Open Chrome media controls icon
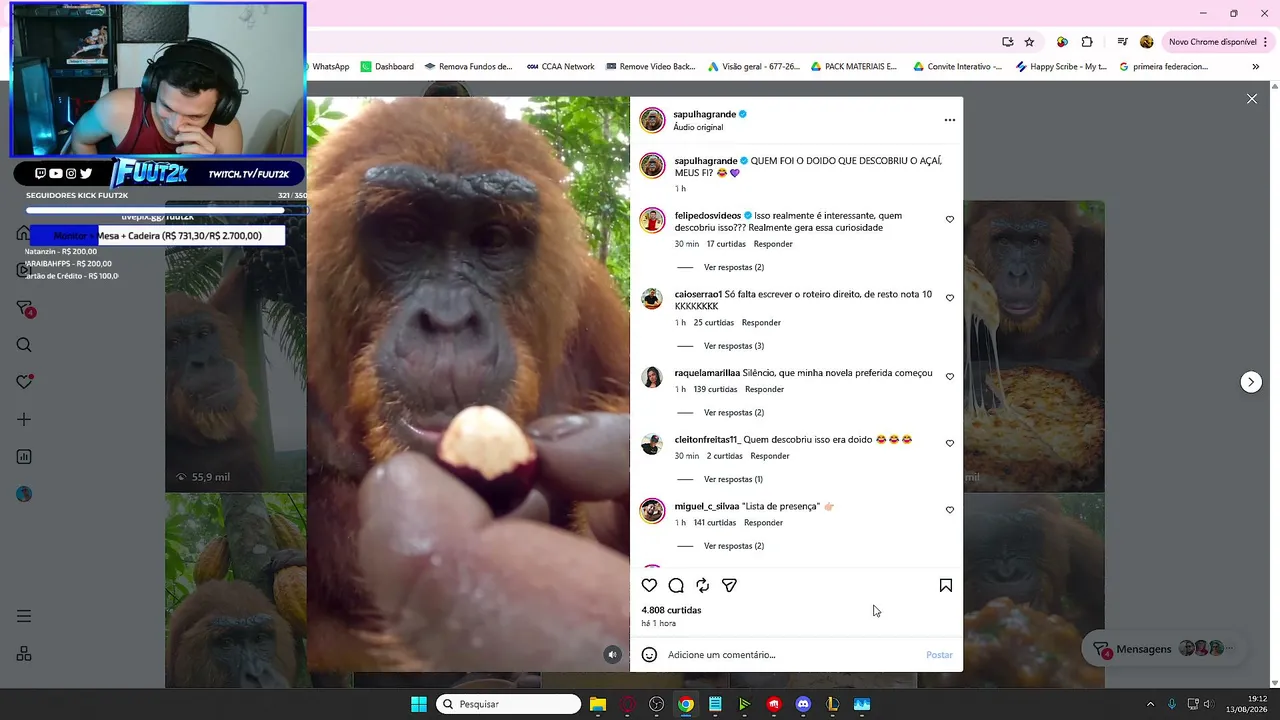The width and height of the screenshot is (1280, 720). pos(1123,42)
